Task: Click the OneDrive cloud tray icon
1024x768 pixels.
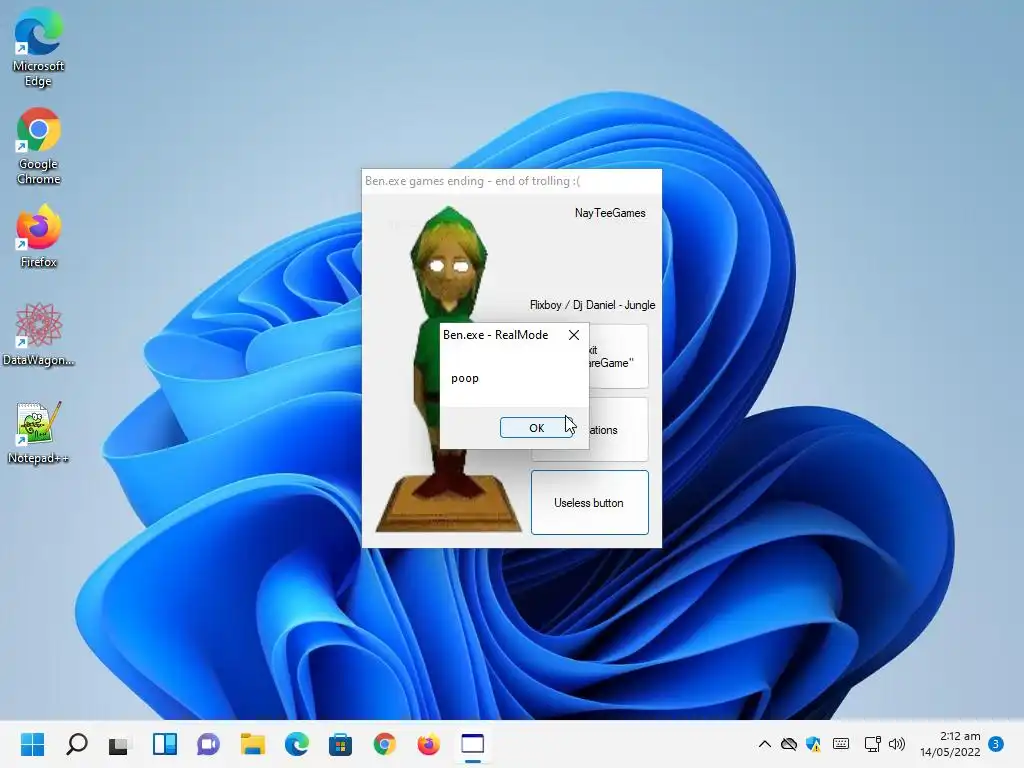Action: coord(789,744)
